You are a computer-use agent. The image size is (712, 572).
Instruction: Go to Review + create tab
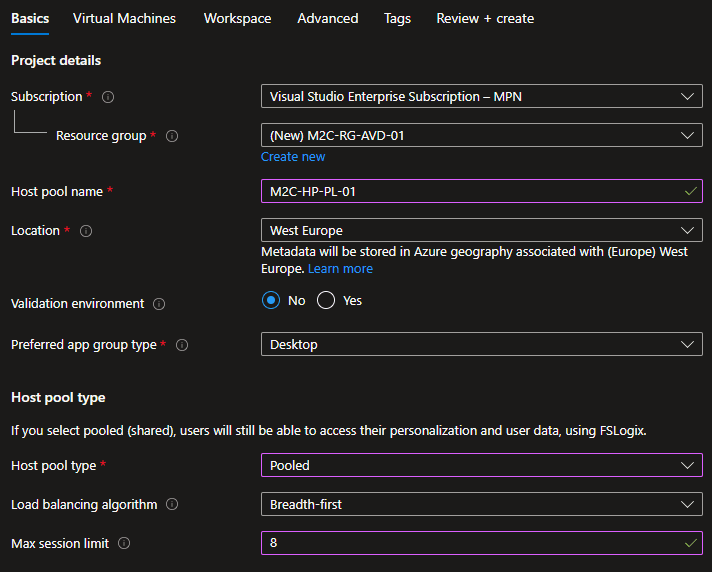pyautogui.click(x=485, y=19)
